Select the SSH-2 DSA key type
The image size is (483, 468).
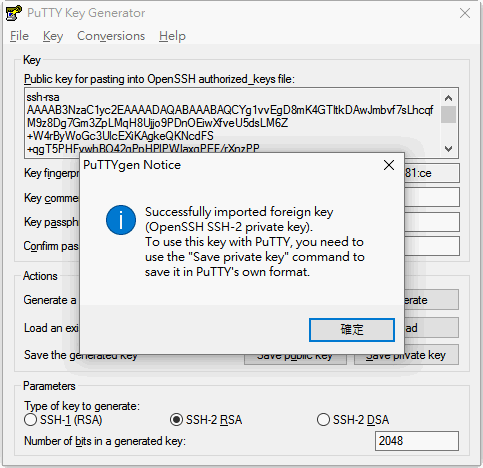[323, 420]
